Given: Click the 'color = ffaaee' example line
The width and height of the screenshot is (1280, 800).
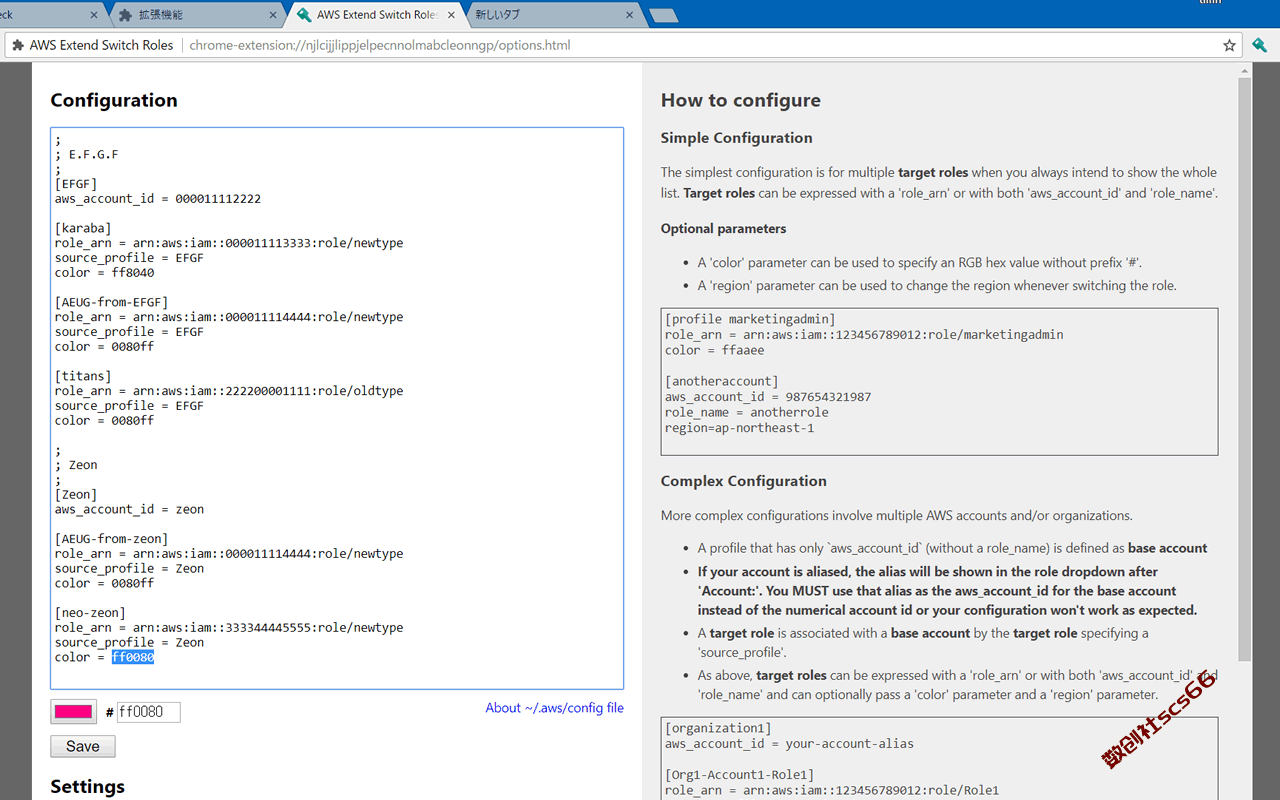Looking at the screenshot, I should click(x=715, y=350).
